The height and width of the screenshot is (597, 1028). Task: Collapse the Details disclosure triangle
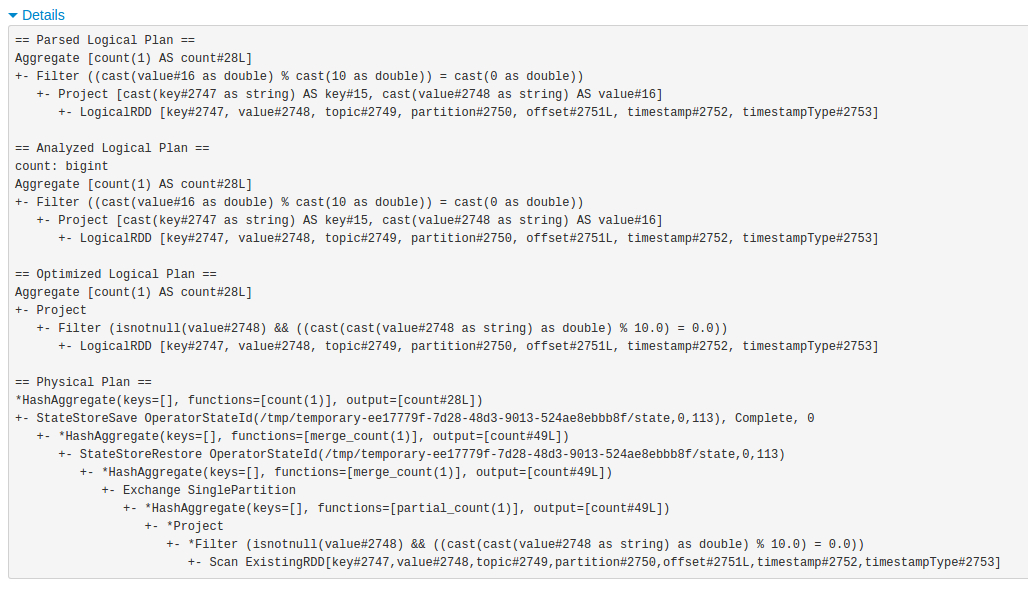13,15
